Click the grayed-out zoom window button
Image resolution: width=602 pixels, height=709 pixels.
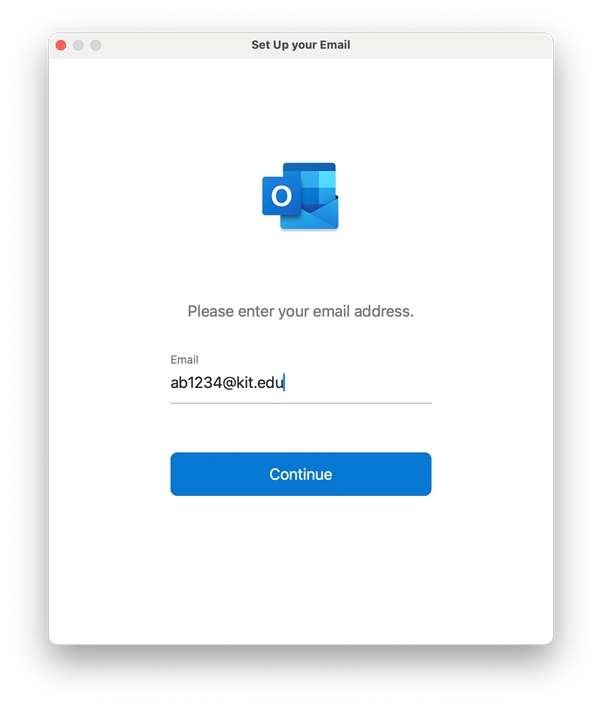click(x=95, y=45)
